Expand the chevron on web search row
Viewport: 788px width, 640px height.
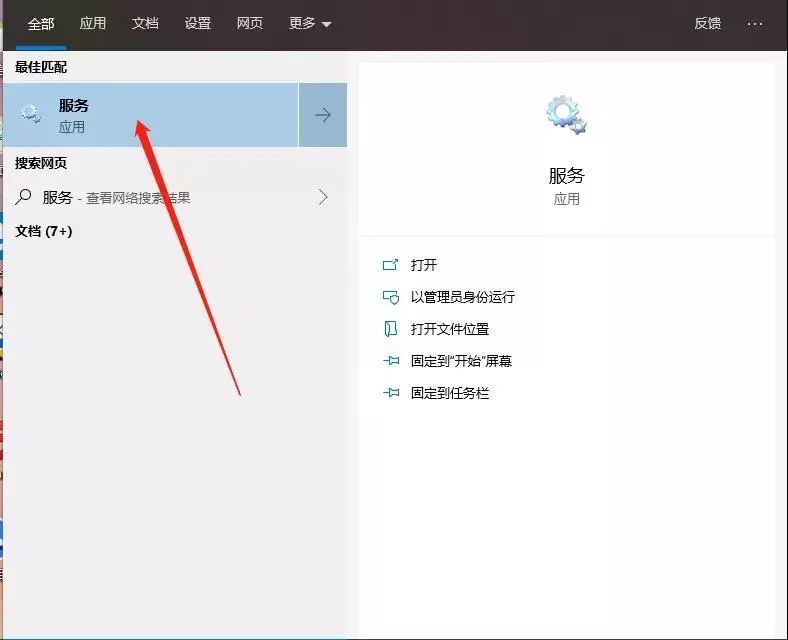323,197
